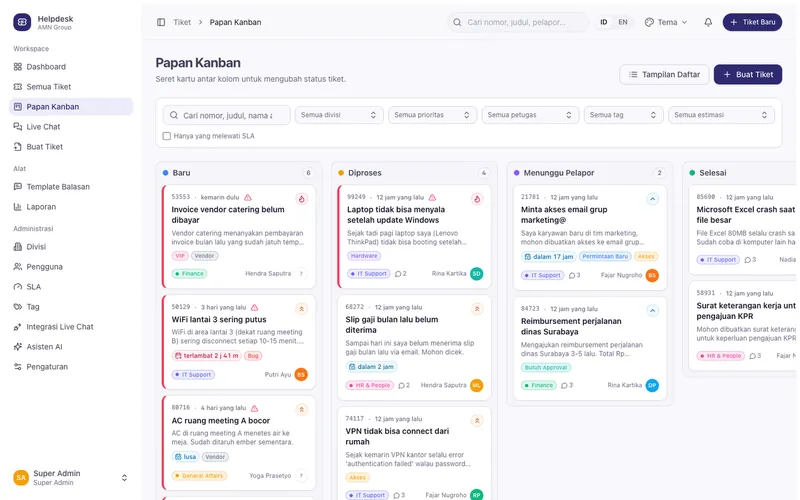Click urgent flame icon on Laptop tidak bisa menyala card
The width and height of the screenshot is (800, 500).
pyautogui.click(x=477, y=199)
